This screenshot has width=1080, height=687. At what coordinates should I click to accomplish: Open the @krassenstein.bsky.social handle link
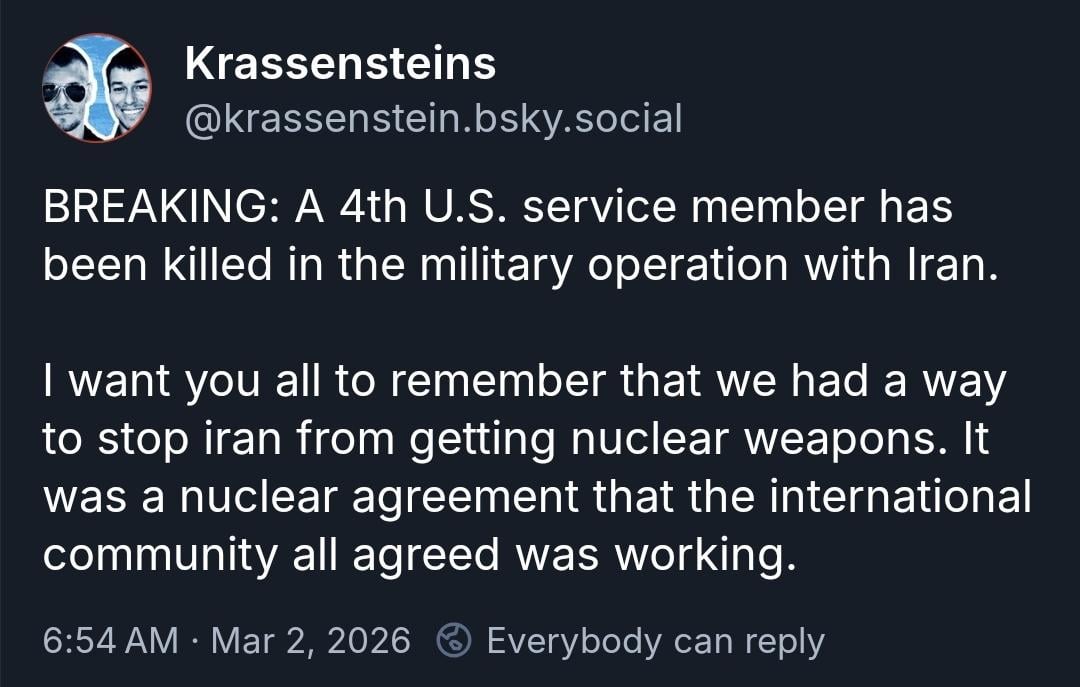[433, 119]
